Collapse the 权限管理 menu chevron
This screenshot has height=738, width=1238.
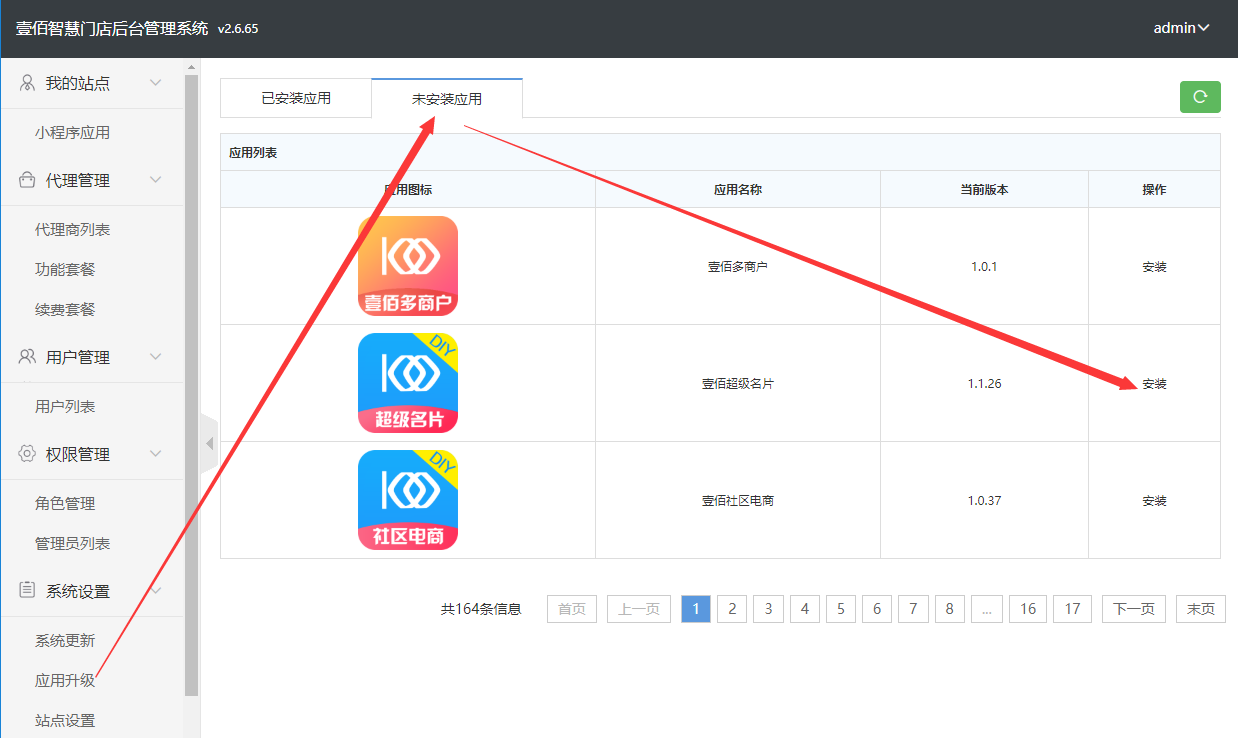coord(156,454)
